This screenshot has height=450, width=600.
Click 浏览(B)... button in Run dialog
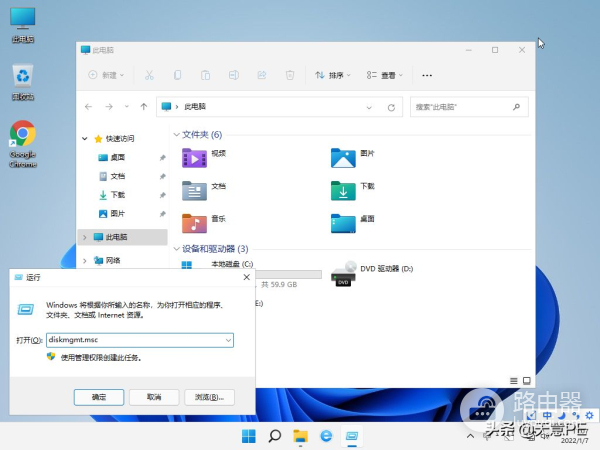tap(208, 396)
